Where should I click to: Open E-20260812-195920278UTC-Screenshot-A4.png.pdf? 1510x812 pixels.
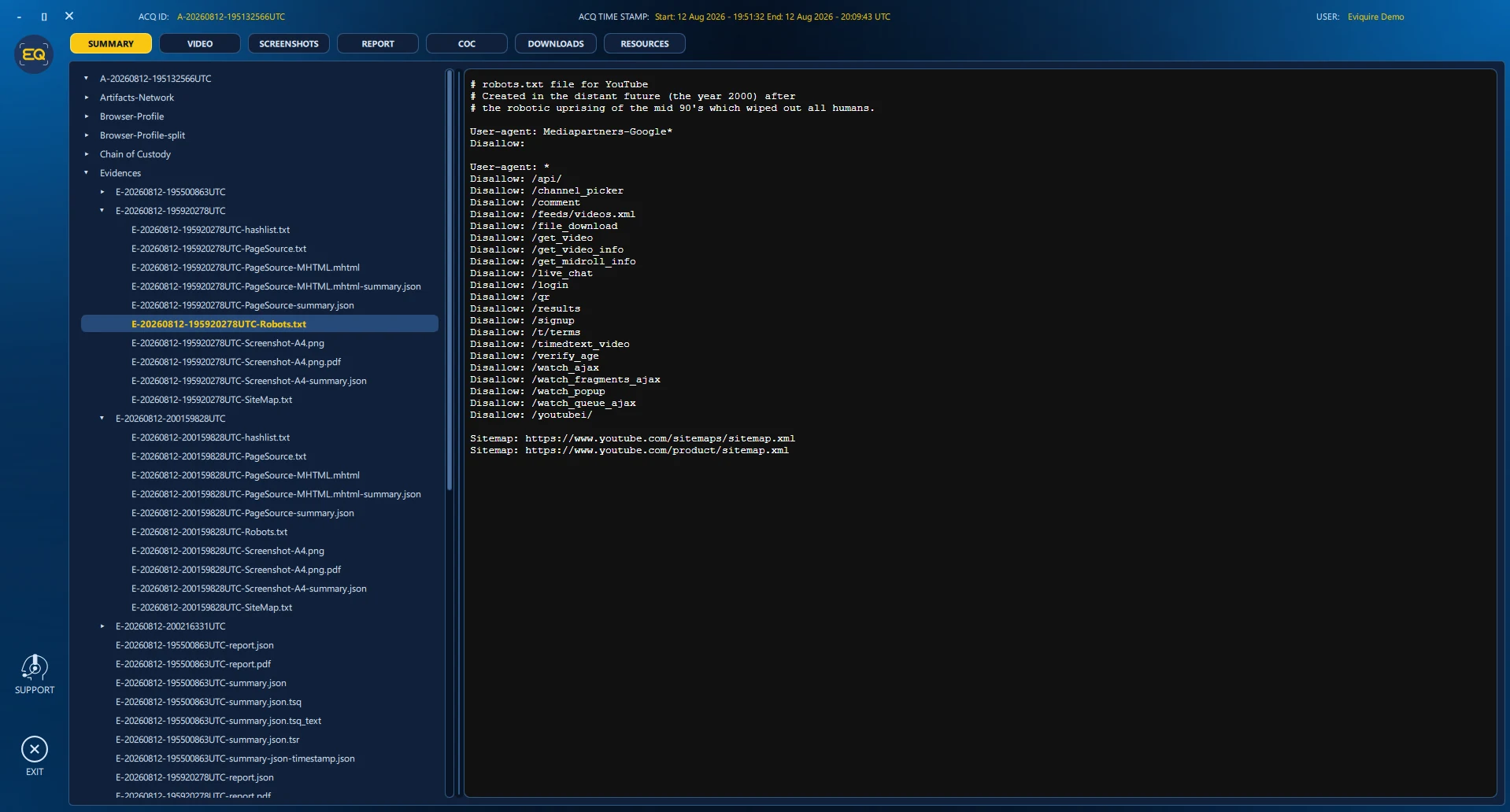236,362
